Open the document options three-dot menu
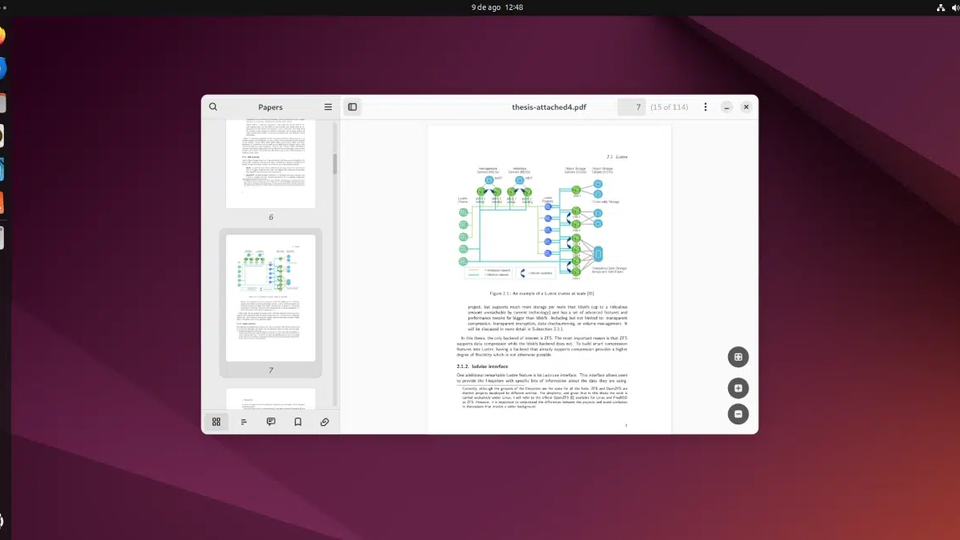This screenshot has height=540, width=960. click(705, 107)
